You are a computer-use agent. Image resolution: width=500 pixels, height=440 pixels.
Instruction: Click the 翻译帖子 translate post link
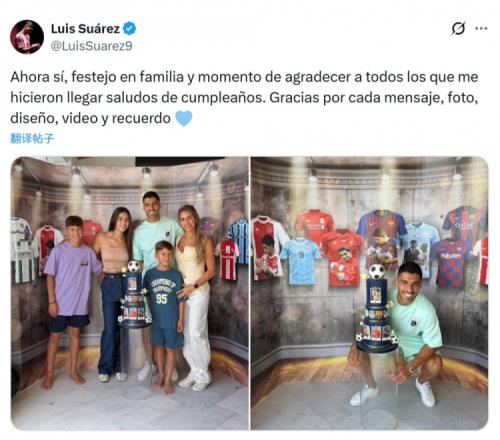tap(32, 138)
